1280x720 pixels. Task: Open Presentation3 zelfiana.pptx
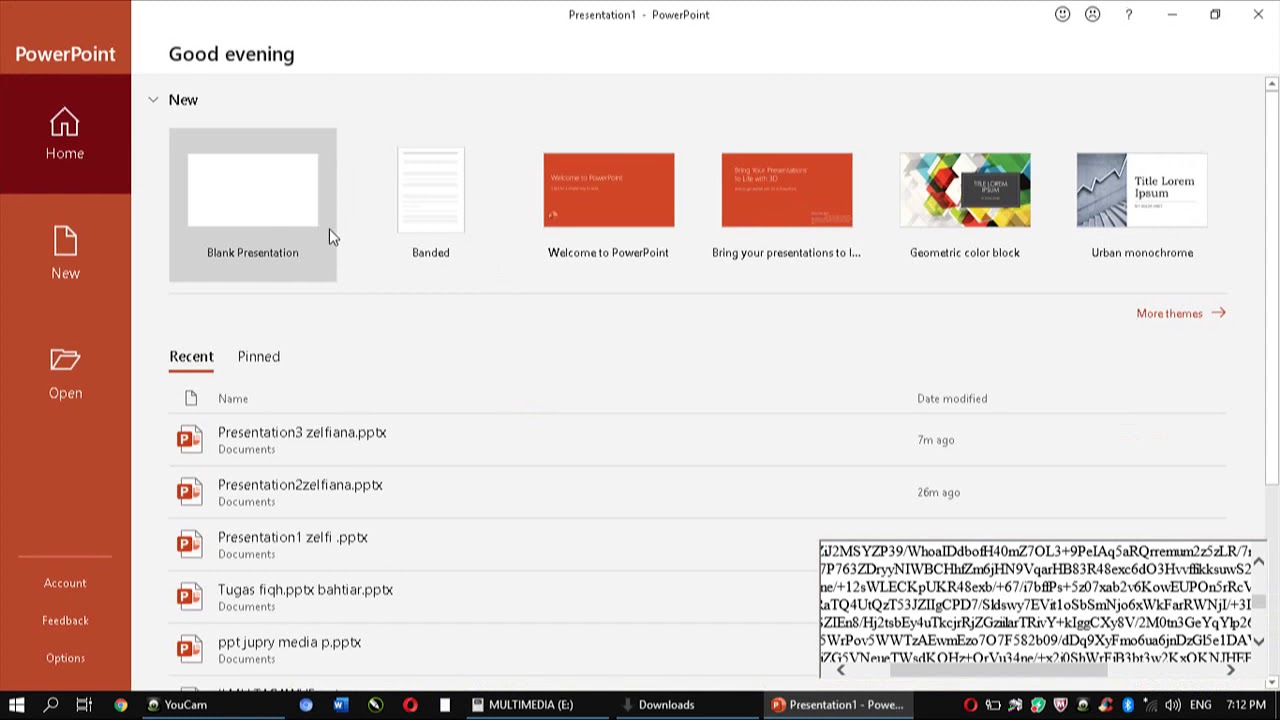click(302, 433)
